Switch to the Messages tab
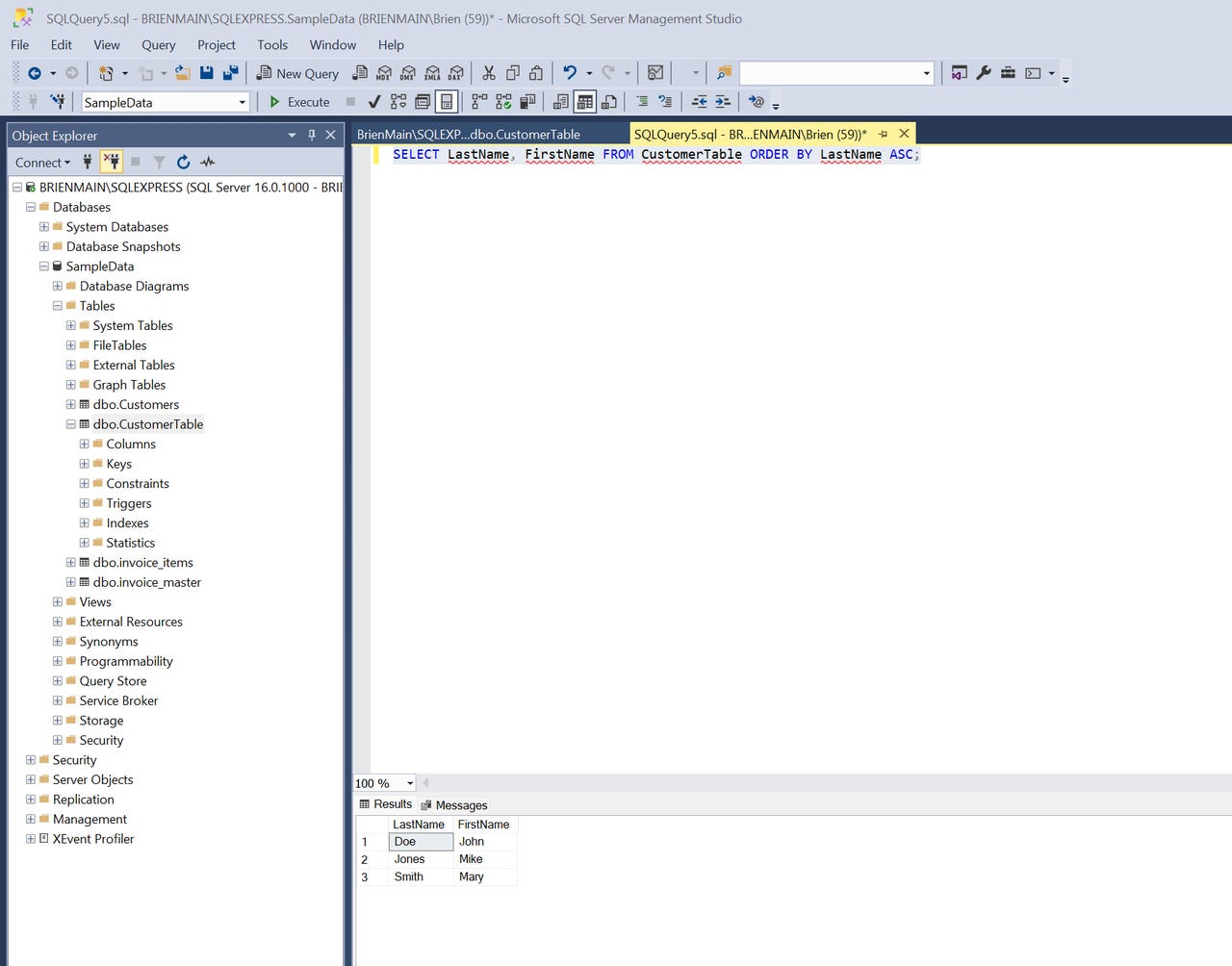 coord(460,805)
